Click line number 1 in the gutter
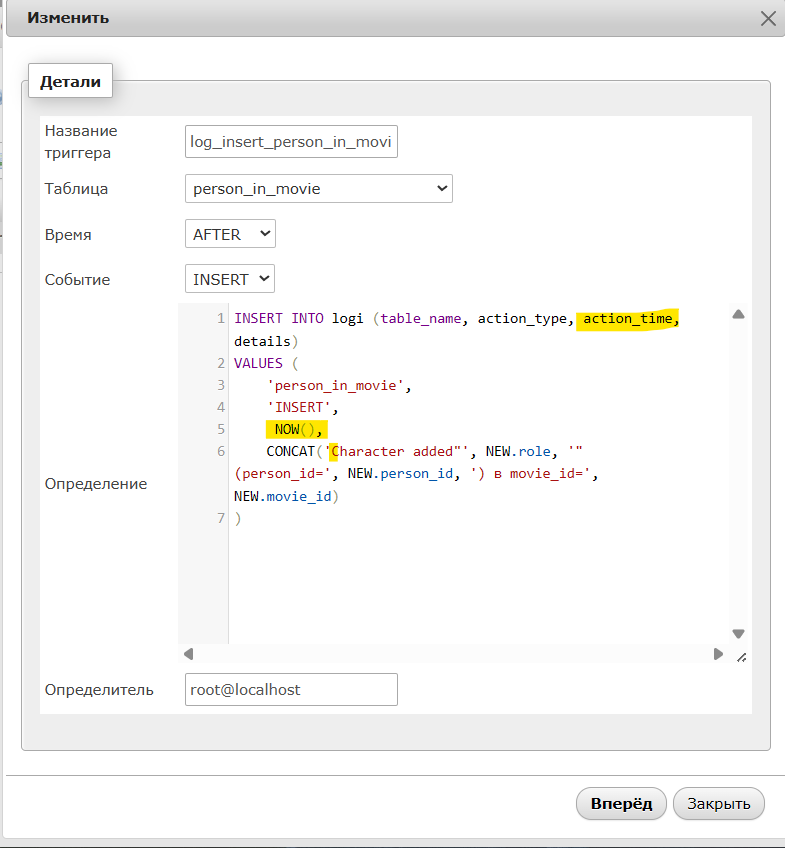Viewport: 785px width, 848px height. [221, 318]
